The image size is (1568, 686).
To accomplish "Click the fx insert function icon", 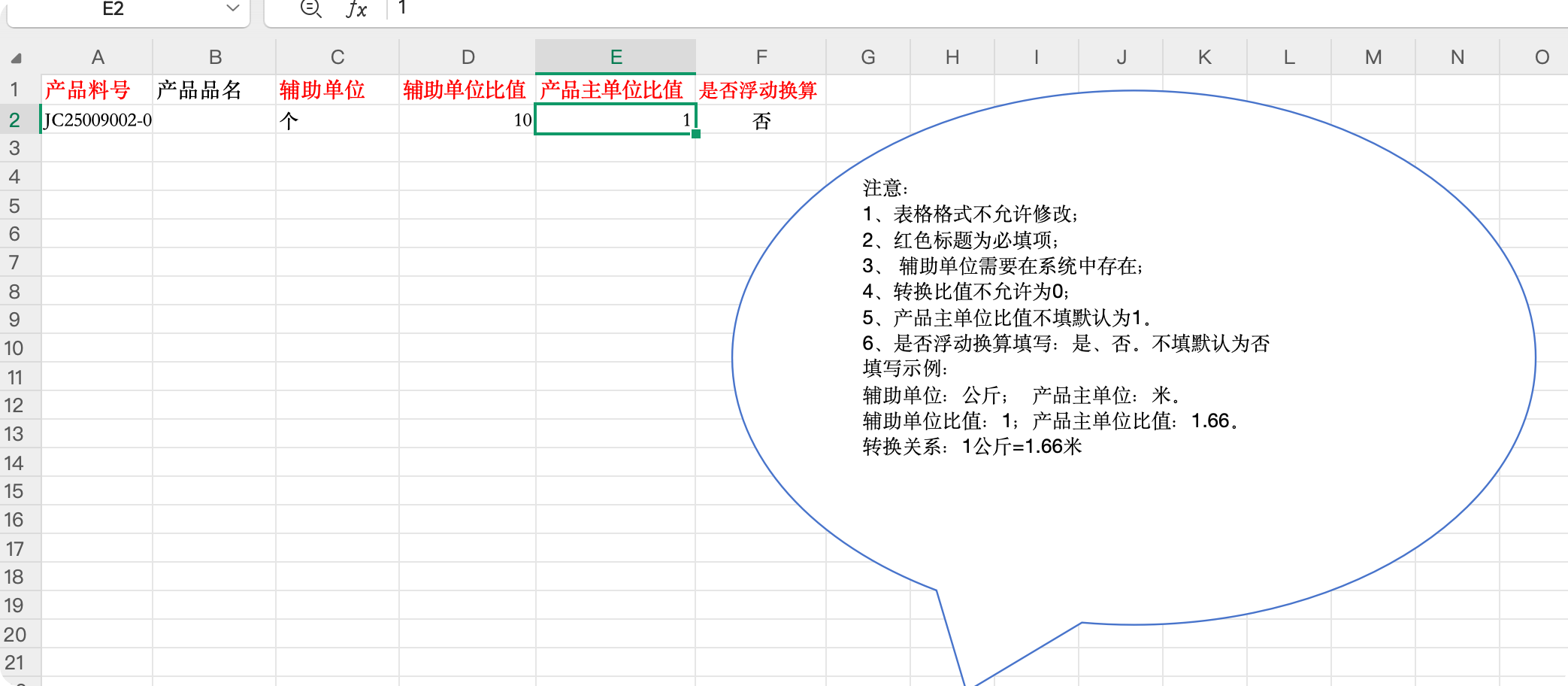I will [356, 9].
